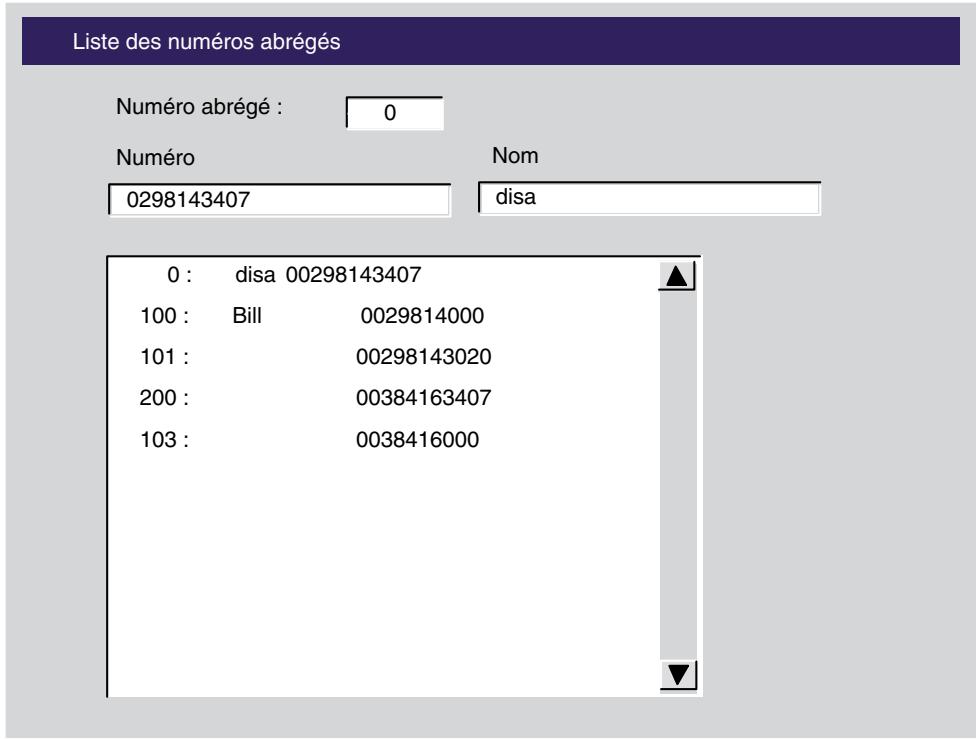Click the Numéro field containing 0298143407

pos(279,200)
